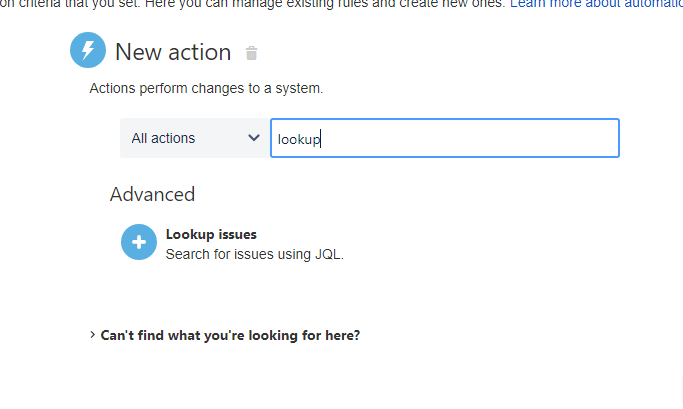
Task: Click into the action search field containing "lookup"
Action: point(444,138)
